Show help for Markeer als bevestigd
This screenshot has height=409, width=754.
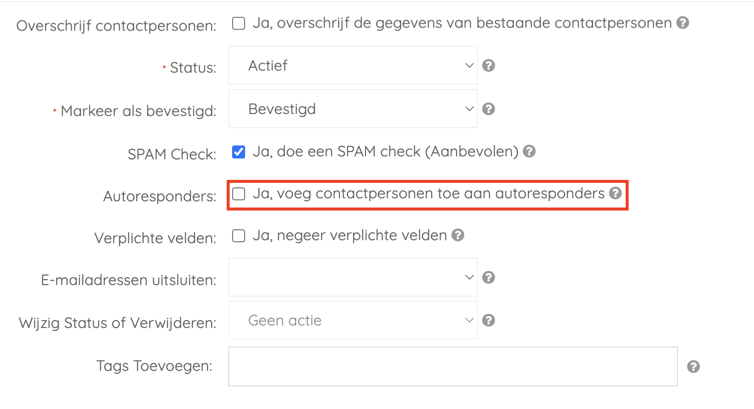489,109
